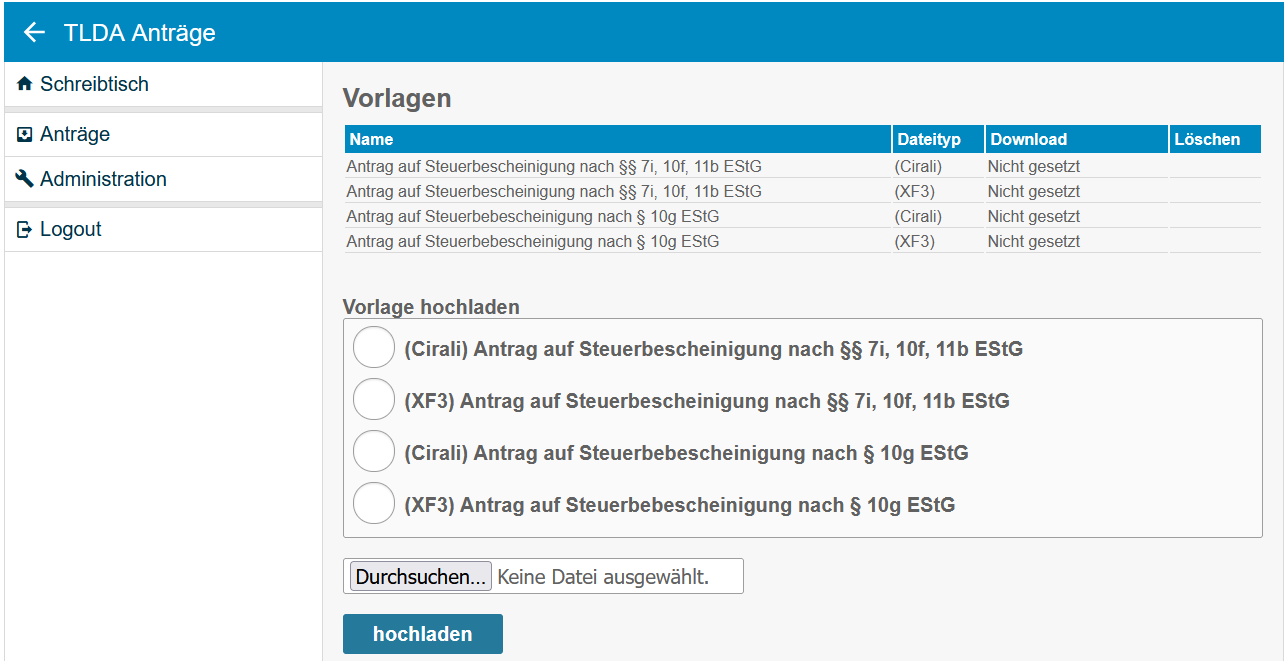The image size is (1288, 661).
Task: Open the Administration section
Action: pos(104,179)
